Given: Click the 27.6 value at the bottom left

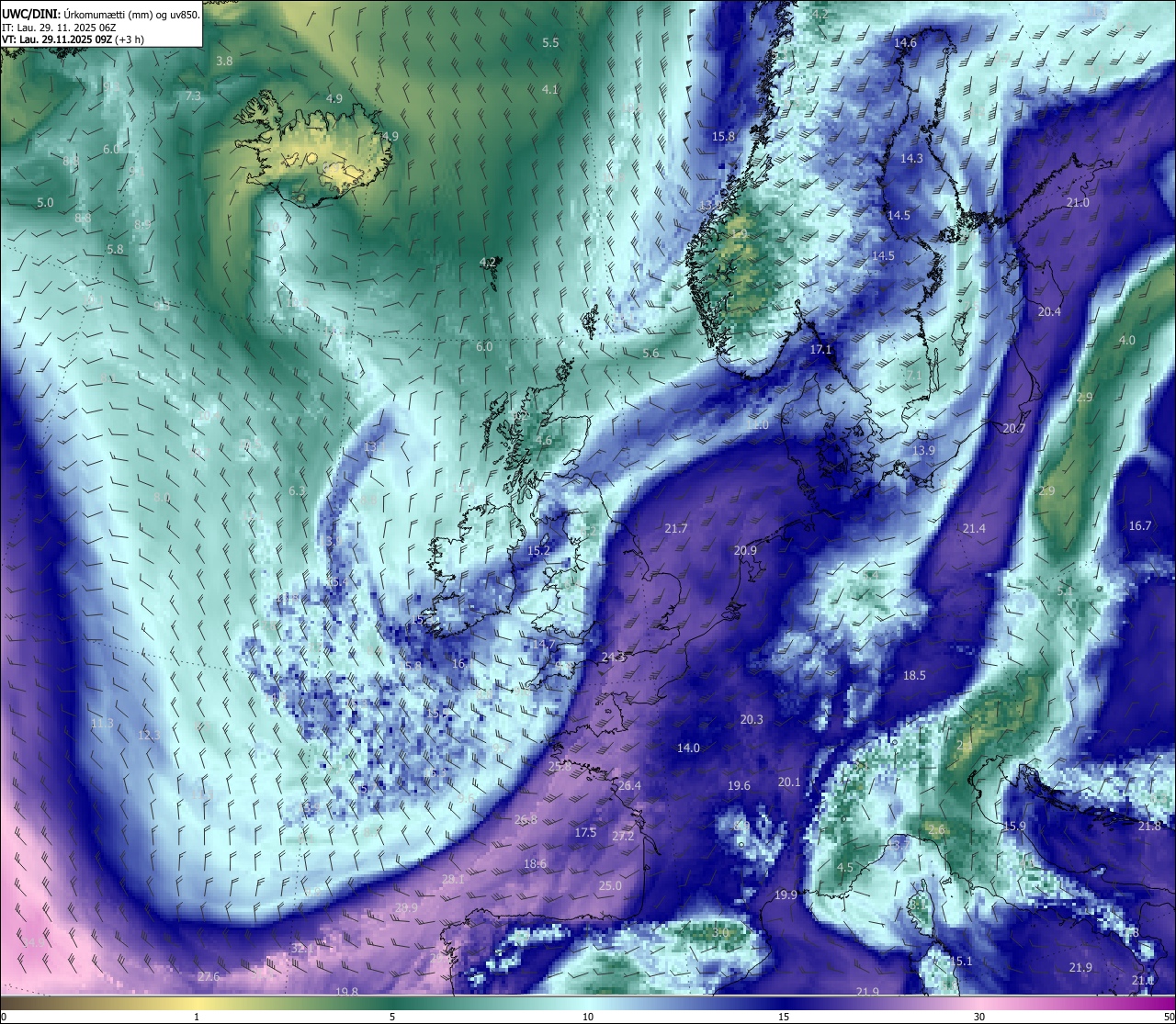Looking at the screenshot, I should coord(209,977).
